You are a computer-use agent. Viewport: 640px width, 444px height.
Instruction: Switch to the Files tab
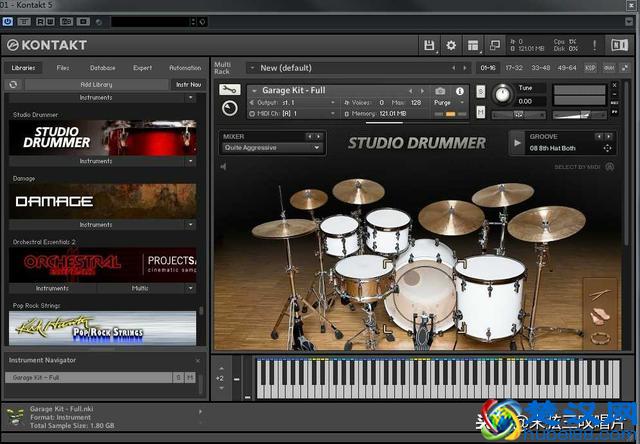tap(63, 68)
